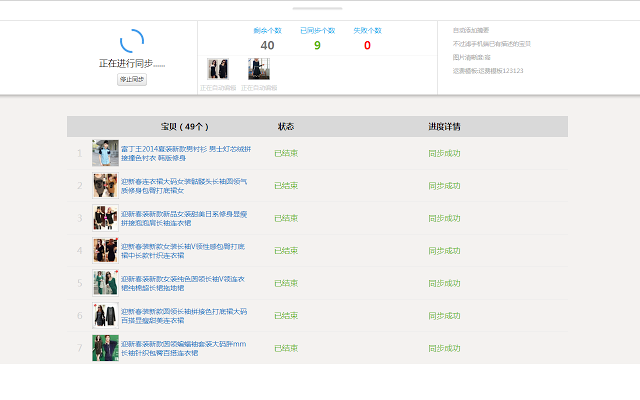Click row 3 product thumbnail image

[x=105, y=218]
